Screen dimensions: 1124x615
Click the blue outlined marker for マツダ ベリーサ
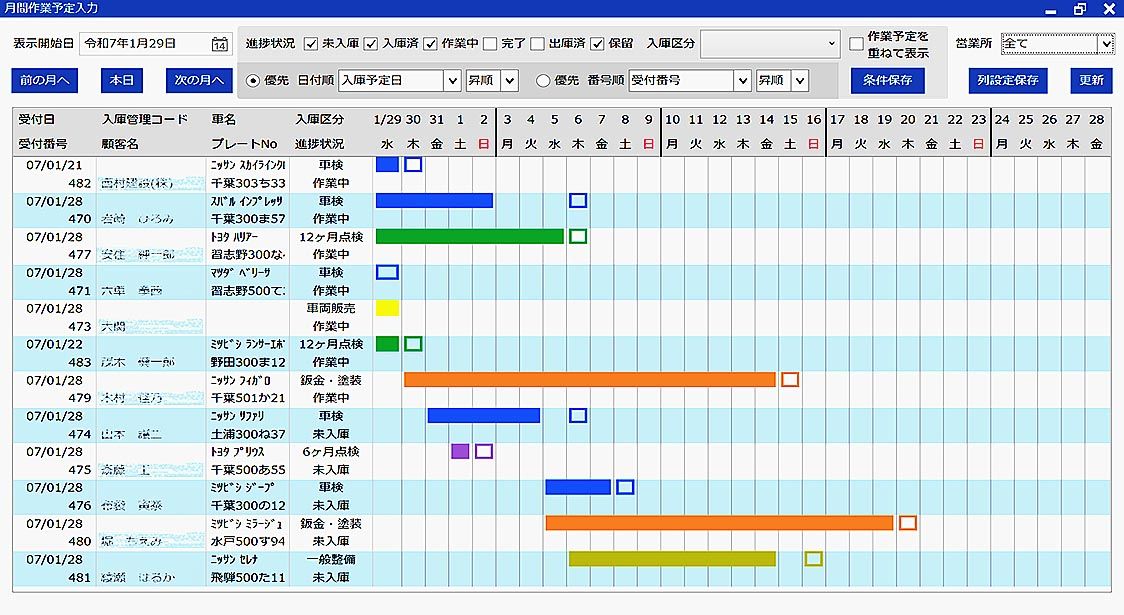(387, 272)
